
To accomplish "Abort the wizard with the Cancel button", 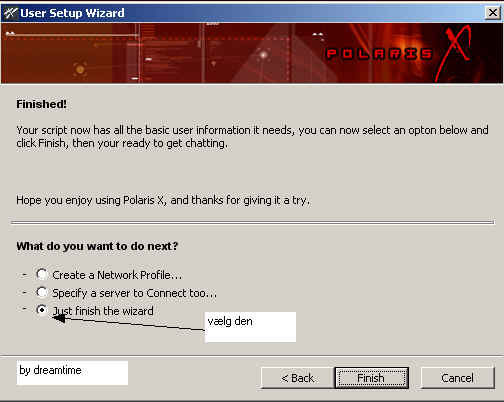I will coord(457,378).
